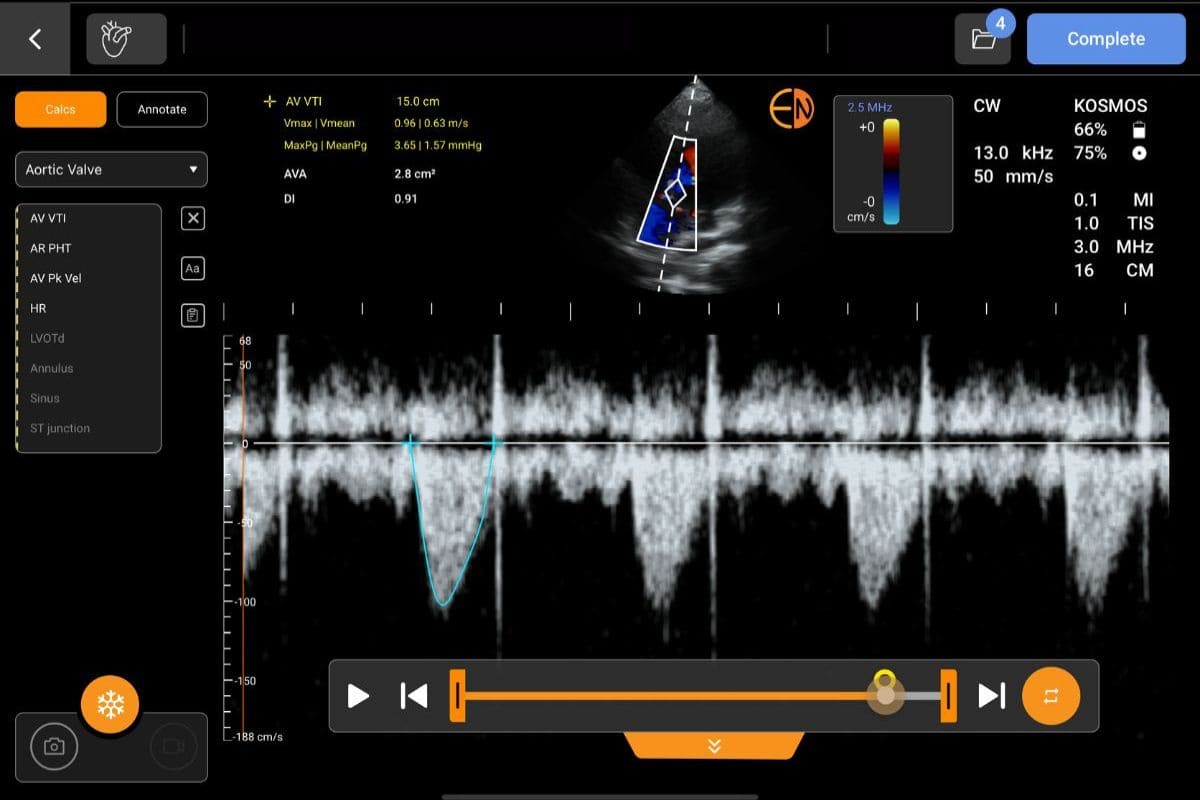Capture a still image with the camera icon
Viewport: 1200px width, 800px height.
tap(55, 746)
